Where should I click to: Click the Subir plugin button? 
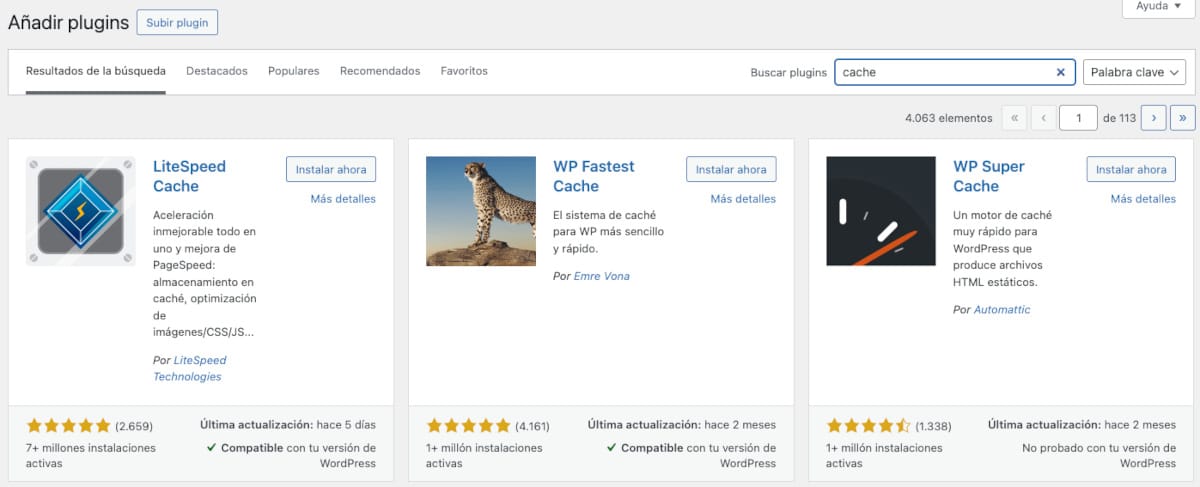coord(177,22)
